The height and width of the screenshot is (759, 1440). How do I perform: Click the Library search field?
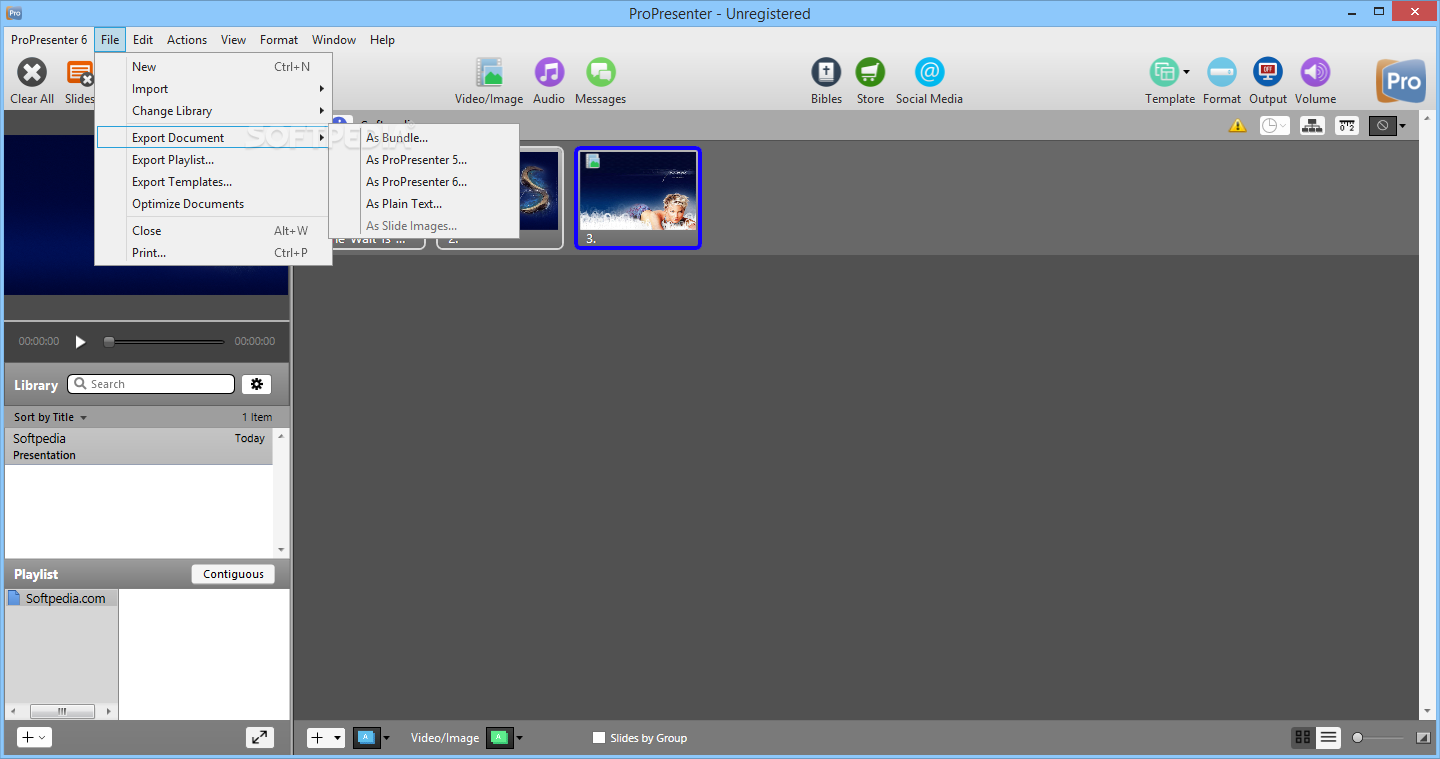(151, 384)
